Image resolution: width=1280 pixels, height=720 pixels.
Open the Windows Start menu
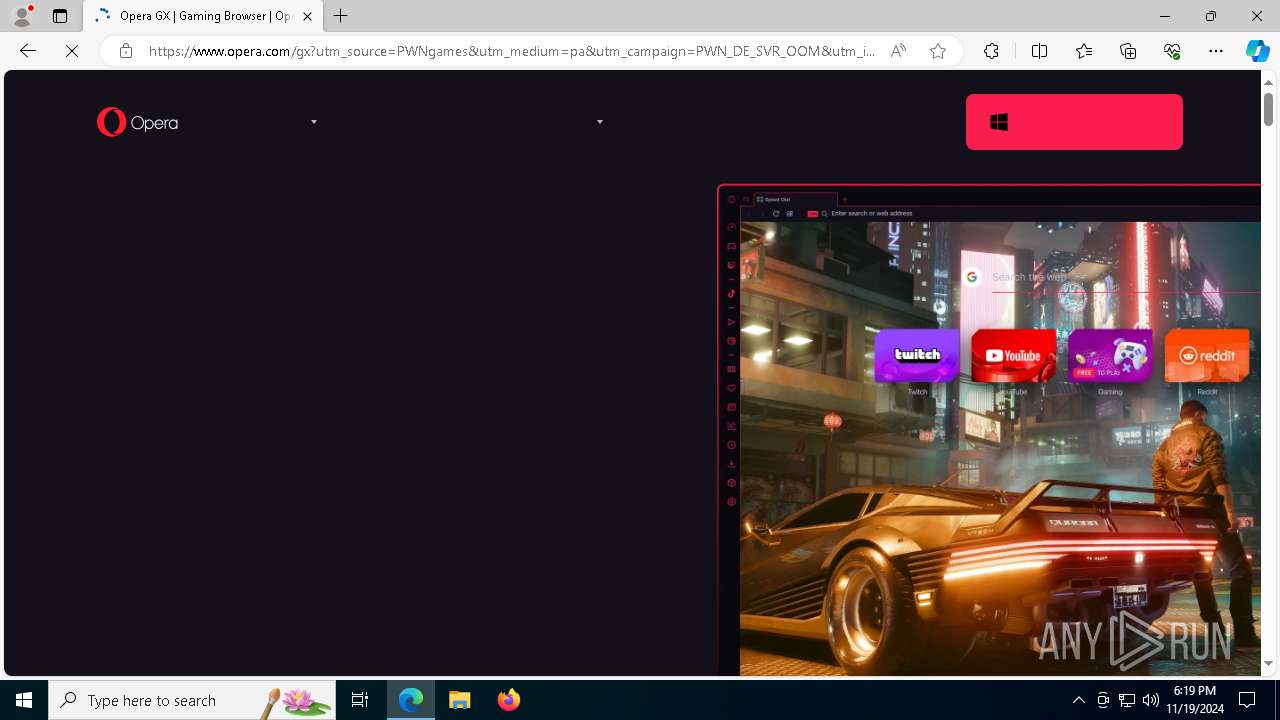coord(24,700)
